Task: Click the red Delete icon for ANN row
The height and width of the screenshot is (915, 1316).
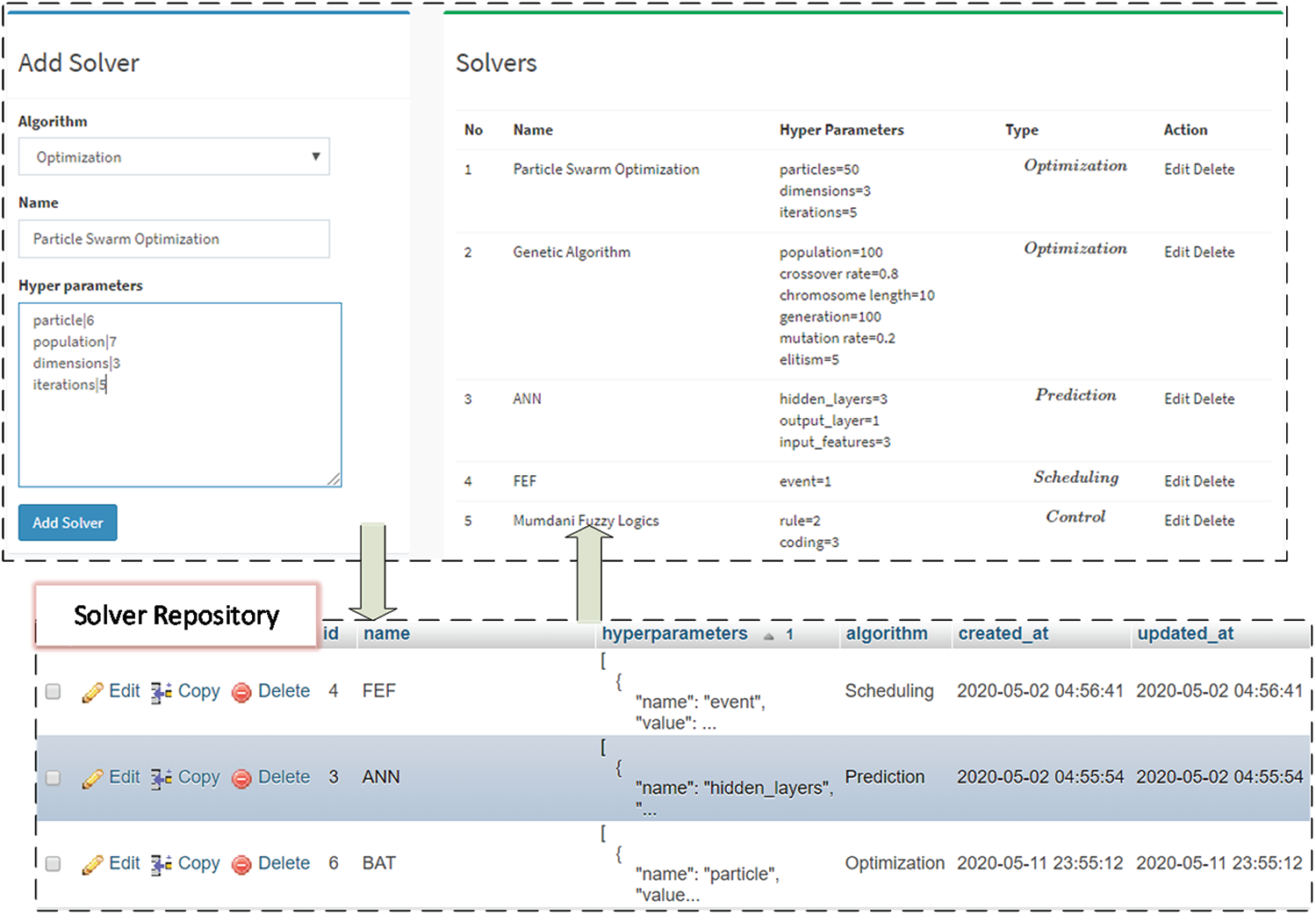Action: click(x=241, y=779)
